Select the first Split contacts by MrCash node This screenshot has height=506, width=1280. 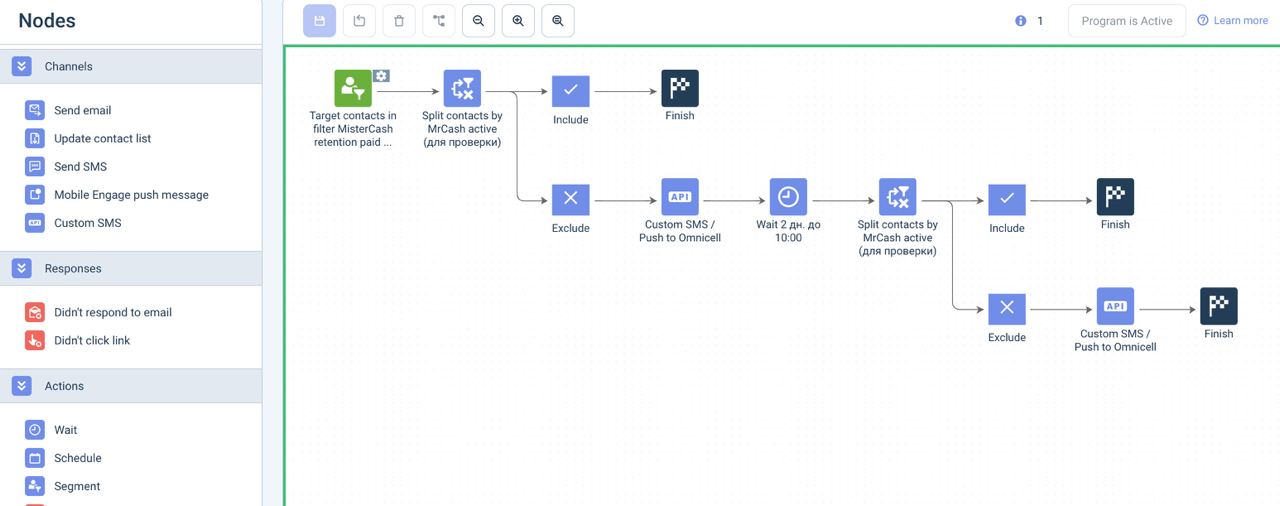[462, 88]
